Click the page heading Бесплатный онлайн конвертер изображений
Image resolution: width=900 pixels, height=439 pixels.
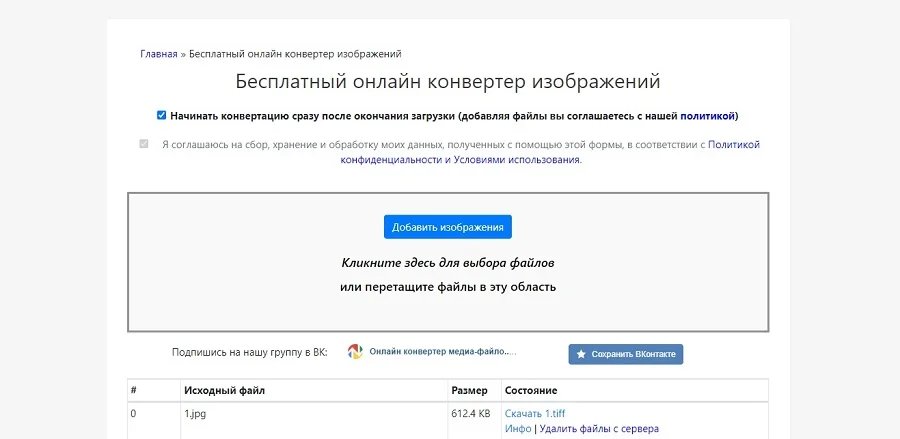448,81
